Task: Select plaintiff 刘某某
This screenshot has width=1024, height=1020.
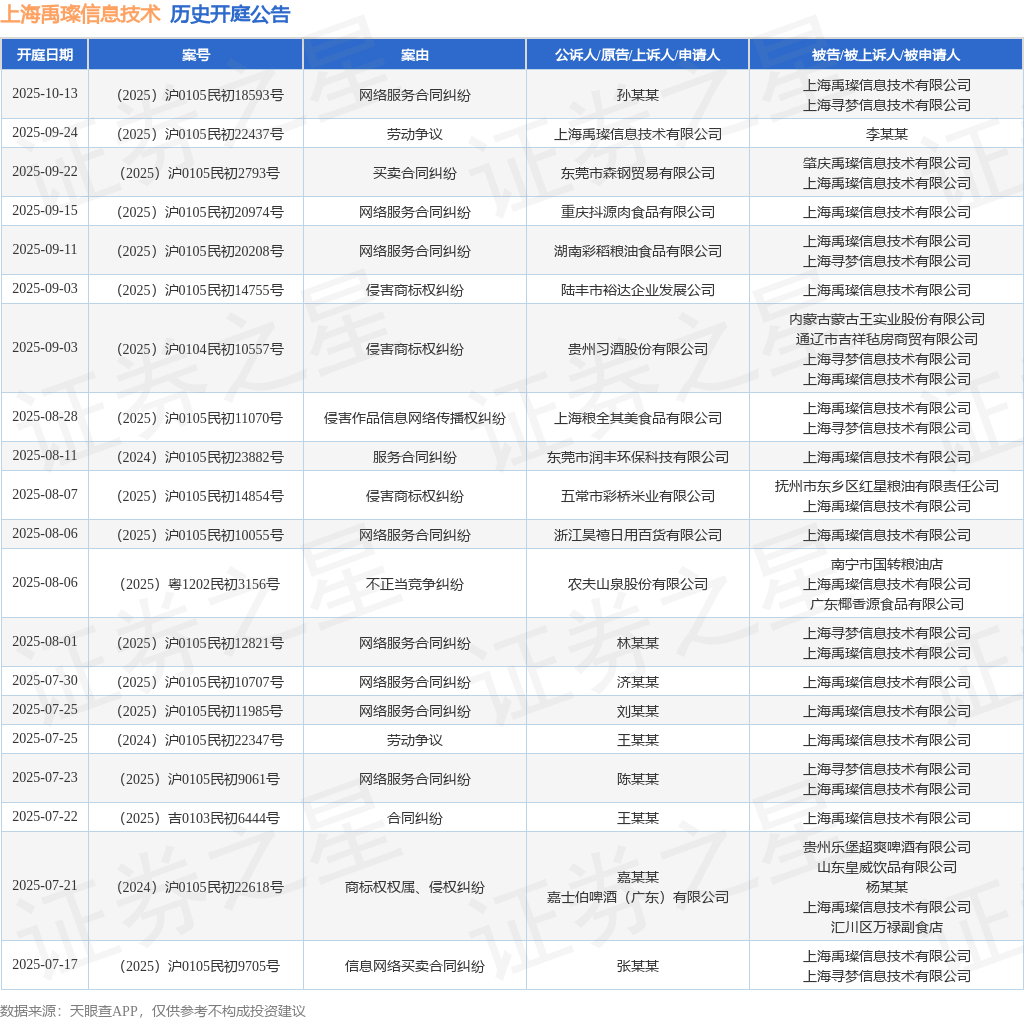Action: click(637, 711)
